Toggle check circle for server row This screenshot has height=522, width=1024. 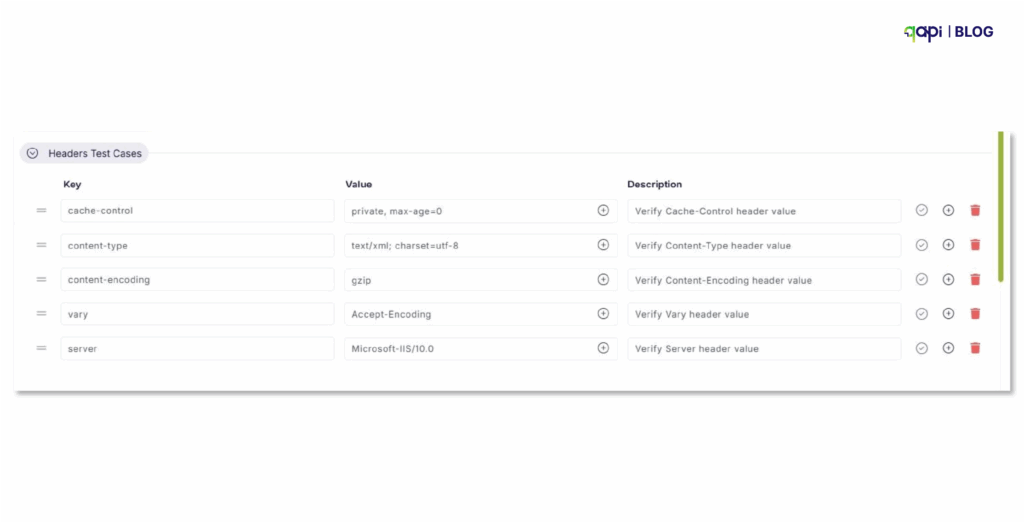(921, 348)
